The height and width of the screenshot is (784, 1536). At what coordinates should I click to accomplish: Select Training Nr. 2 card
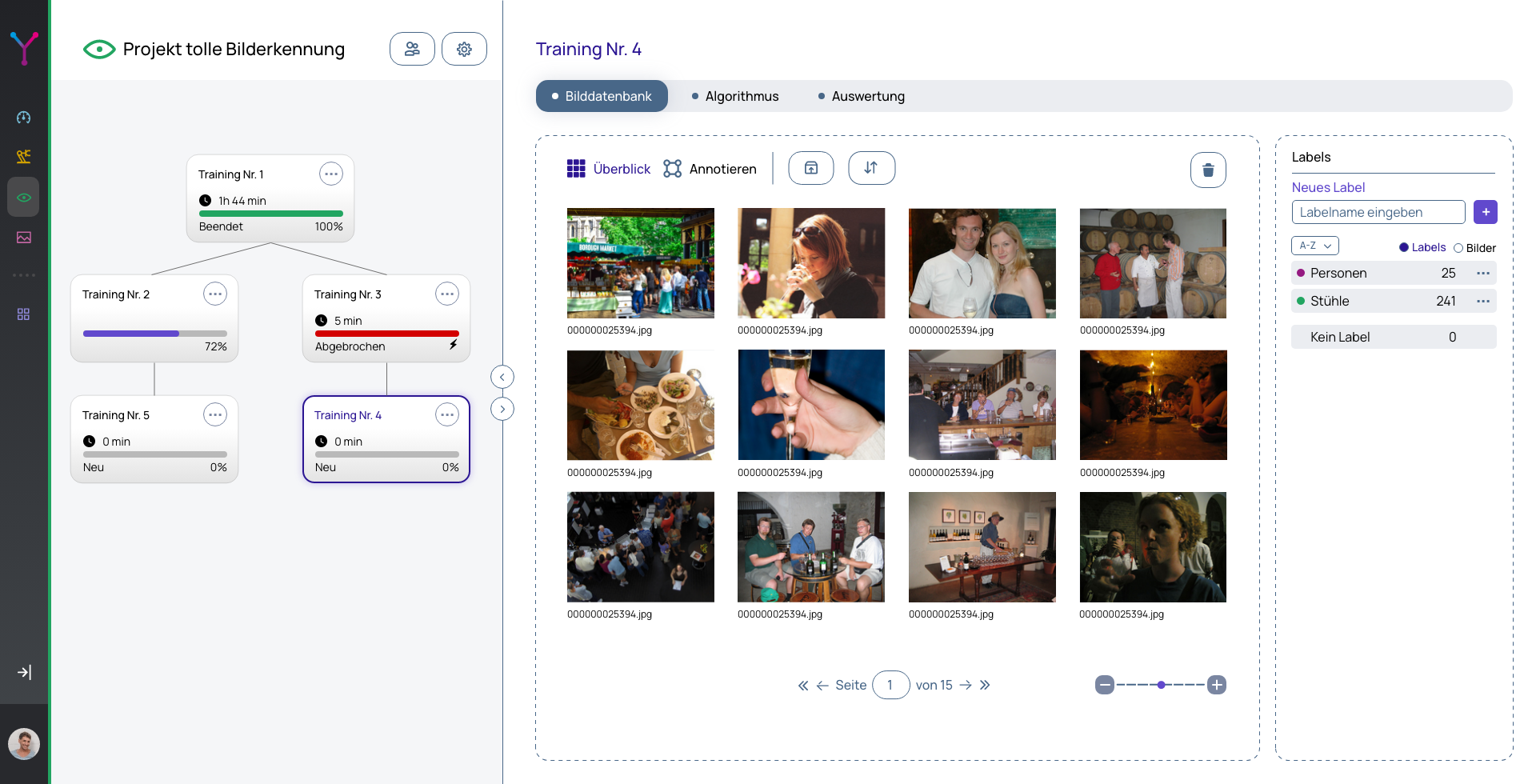coord(154,318)
